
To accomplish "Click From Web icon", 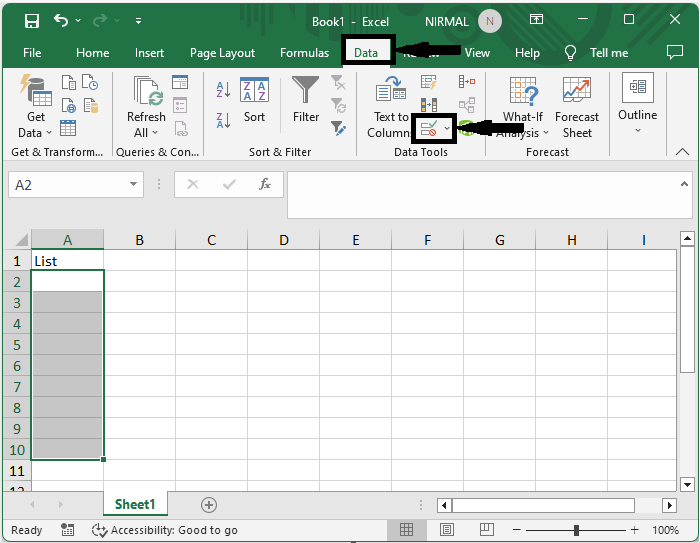I will click(x=69, y=105).
